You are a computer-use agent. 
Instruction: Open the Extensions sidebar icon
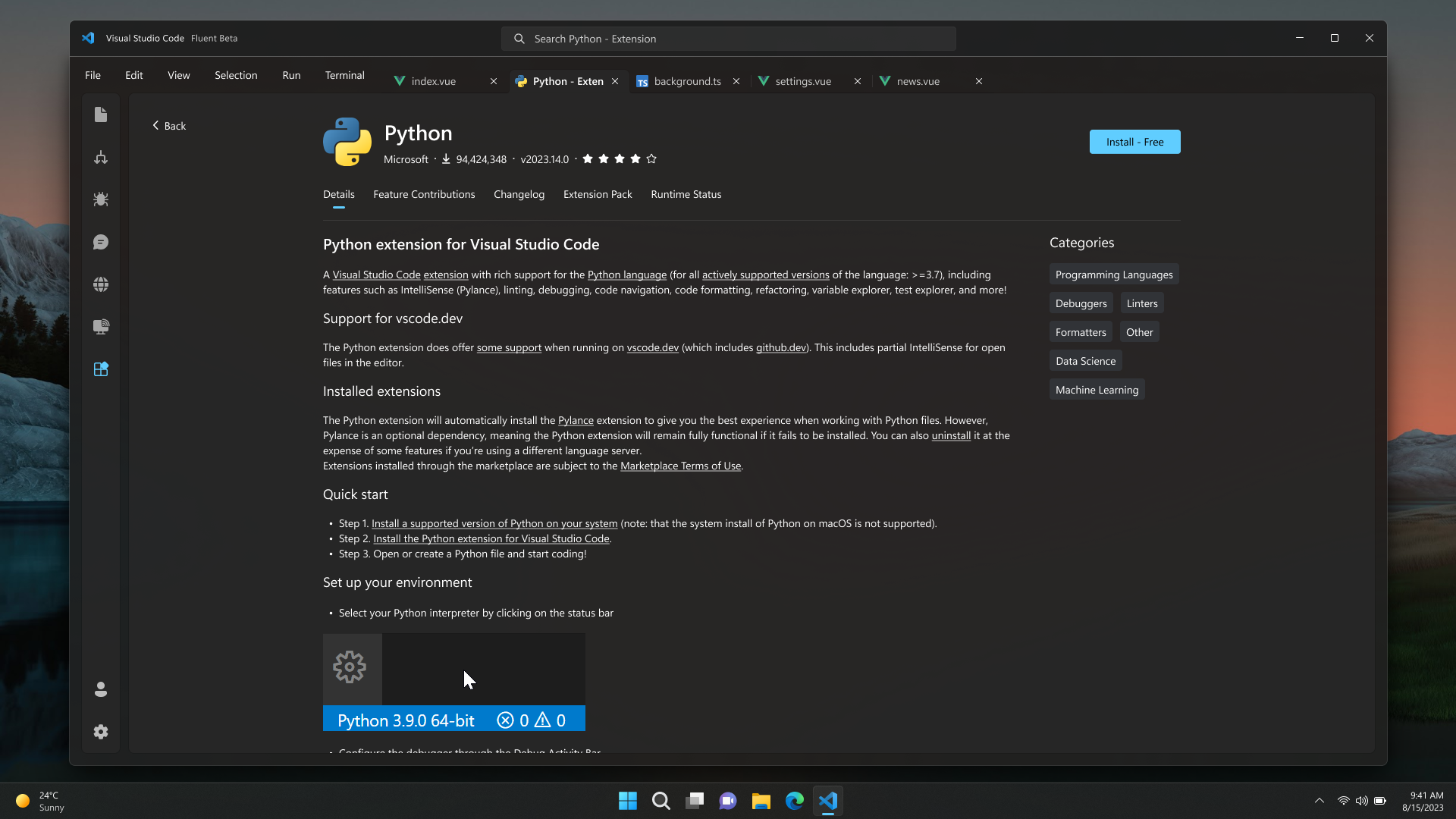[x=101, y=369]
